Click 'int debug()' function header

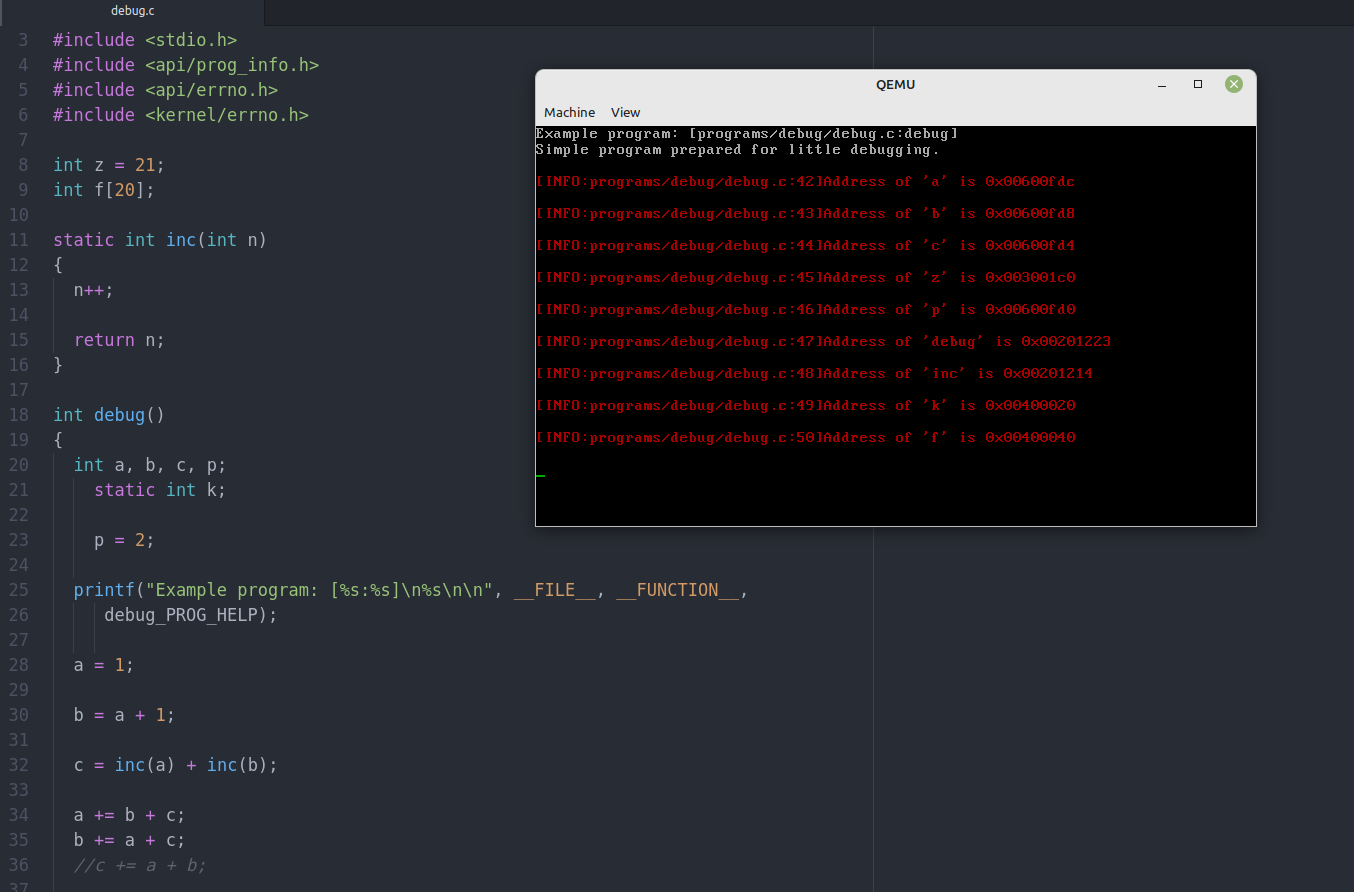[109, 415]
